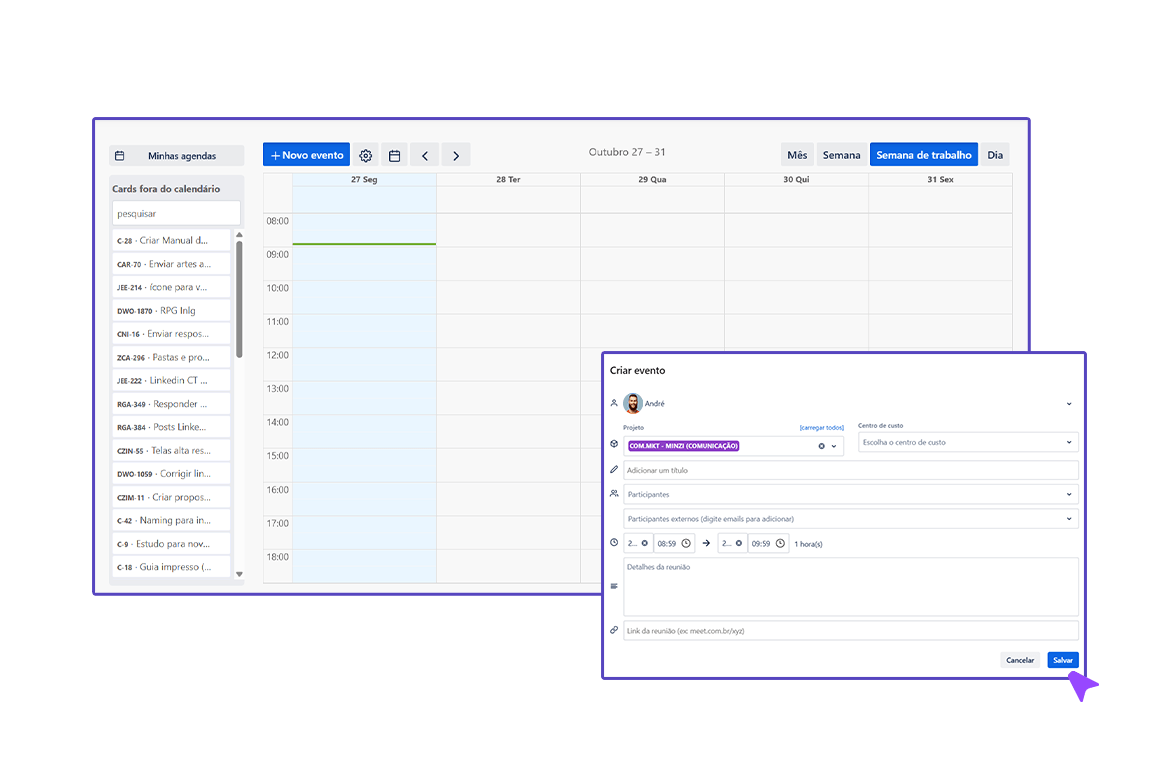Open the Participantes dropdown
1162x770 pixels.
1068,494
